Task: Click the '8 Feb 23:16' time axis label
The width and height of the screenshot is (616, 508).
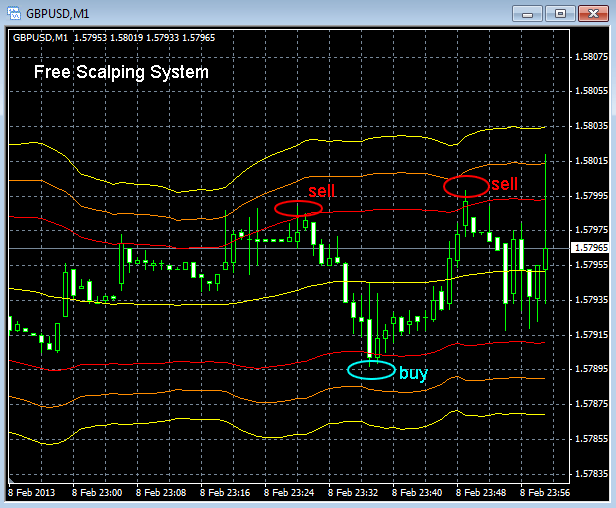Action: click(225, 493)
